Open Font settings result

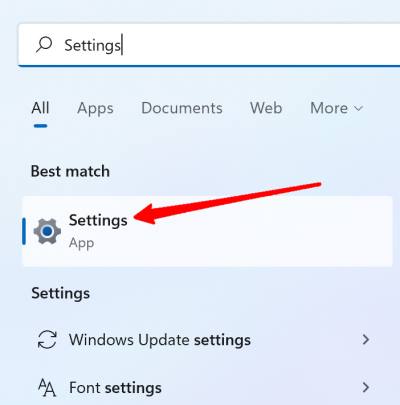click(203, 388)
